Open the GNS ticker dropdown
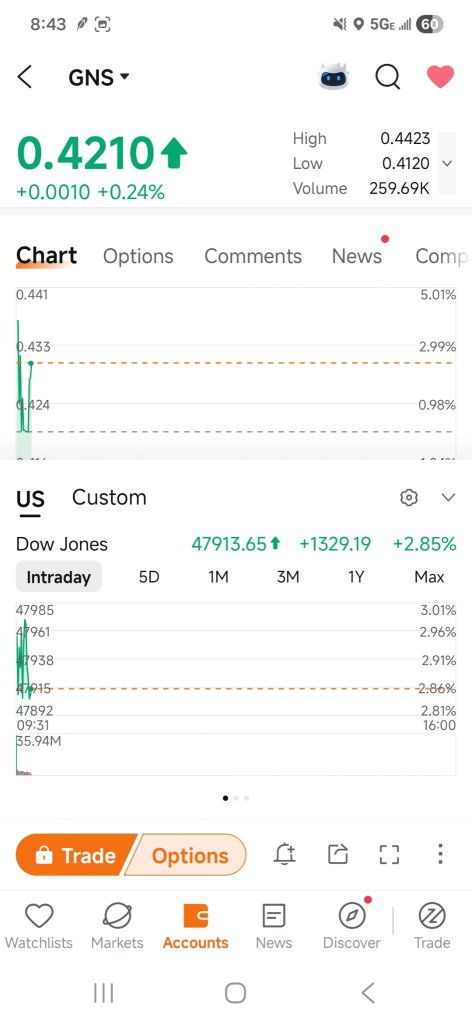472x1024 pixels. [99, 78]
